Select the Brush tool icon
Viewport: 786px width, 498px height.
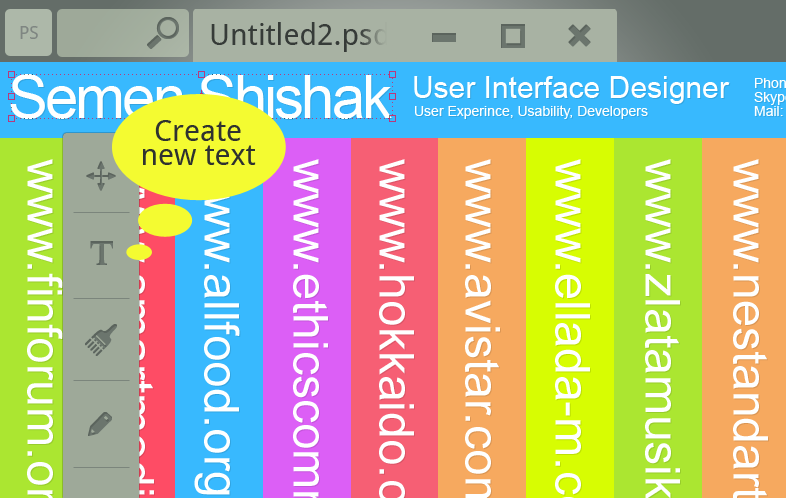101,340
